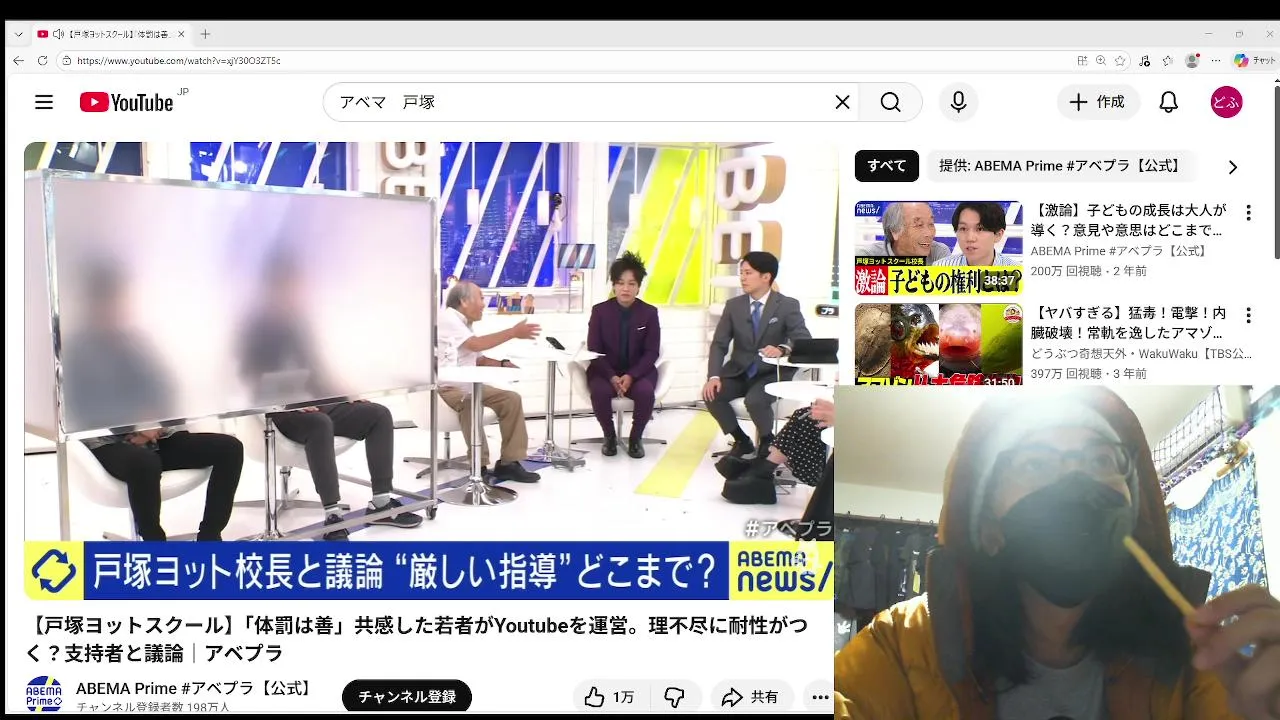Close the YouTube browser tab
The image size is (1280, 720).
point(181,34)
